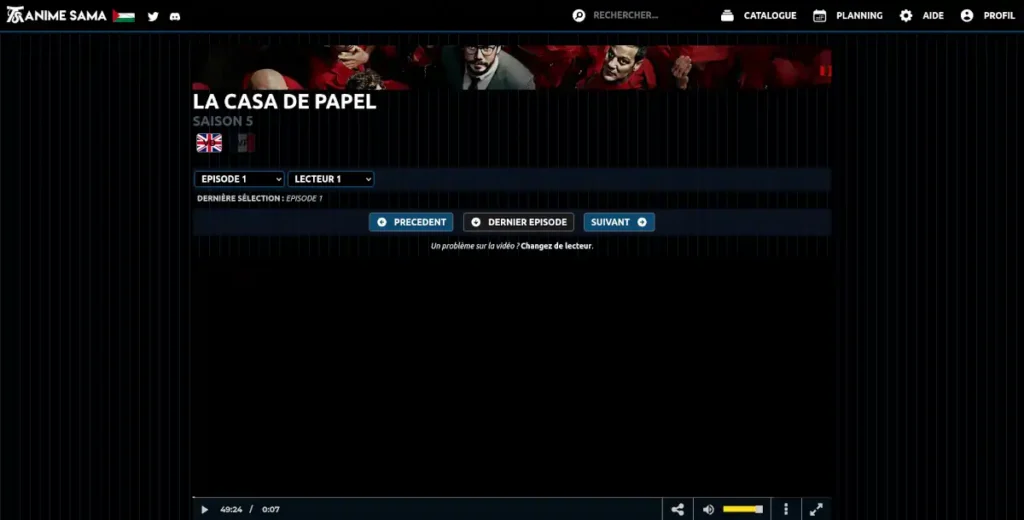This screenshot has height=520, width=1024.
Task: Click the Planning calendar icon
Action: tap(820, 16)
